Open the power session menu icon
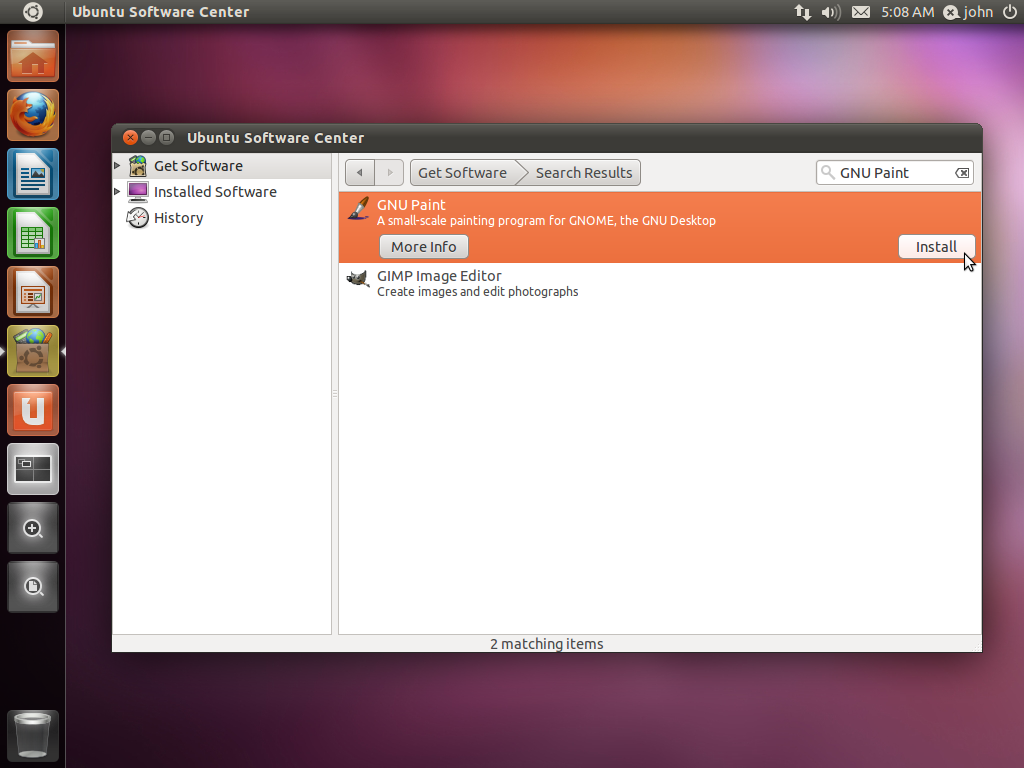 coord(1010,12)
